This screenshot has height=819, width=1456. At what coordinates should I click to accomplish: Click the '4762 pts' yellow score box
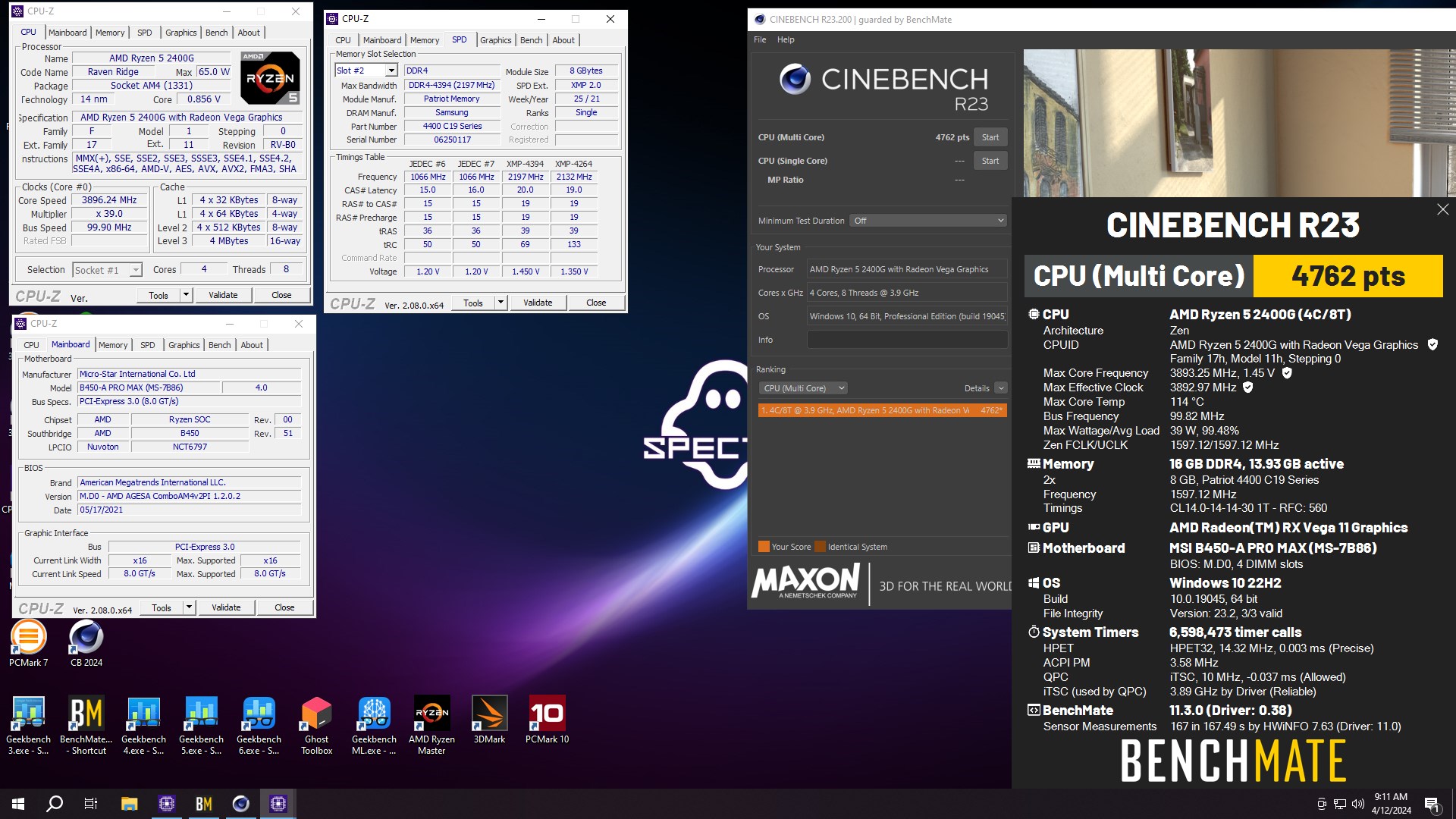[1348, 276]
